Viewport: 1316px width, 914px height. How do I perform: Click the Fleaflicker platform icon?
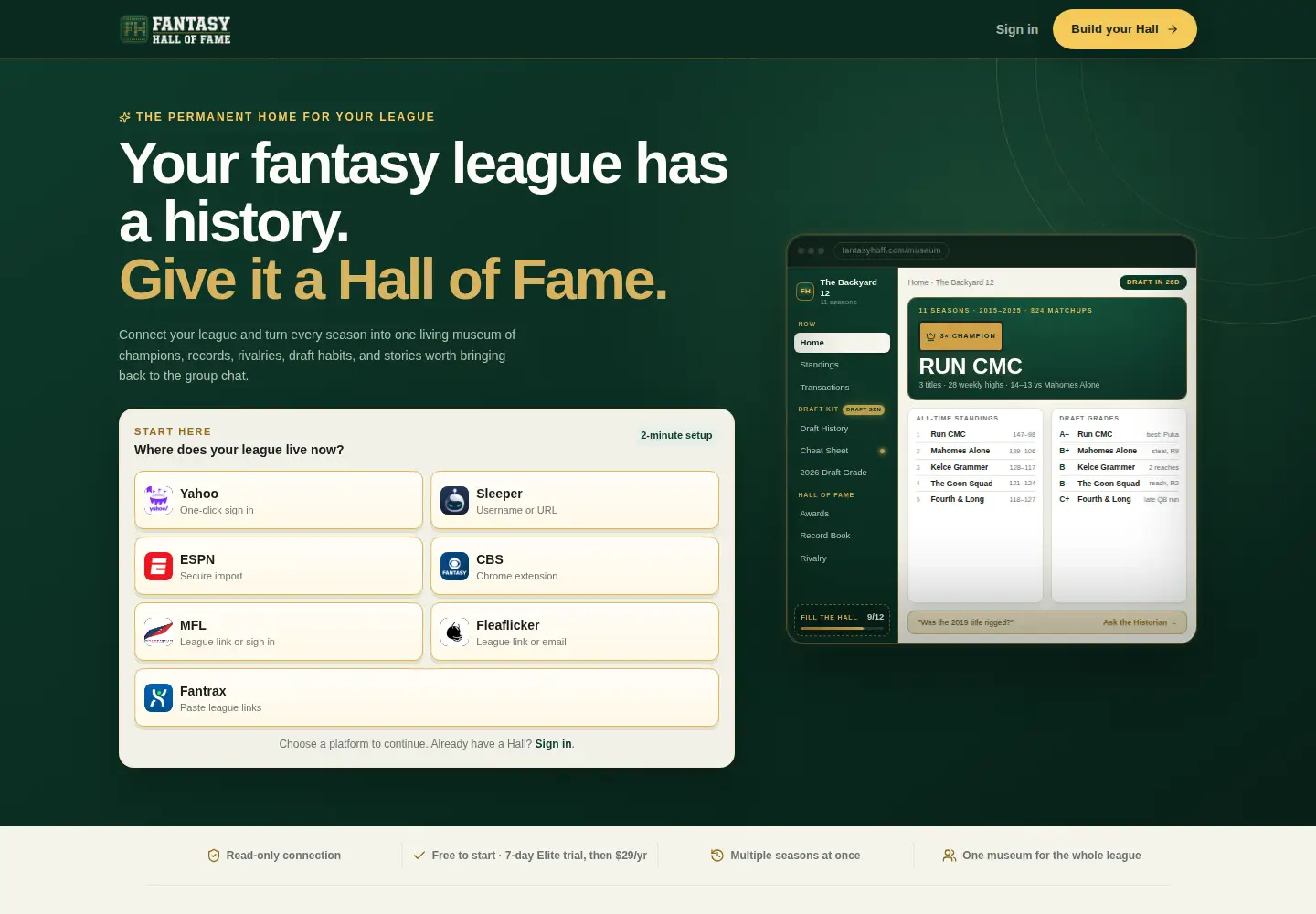pyautogui.click(x=455, y=632)
